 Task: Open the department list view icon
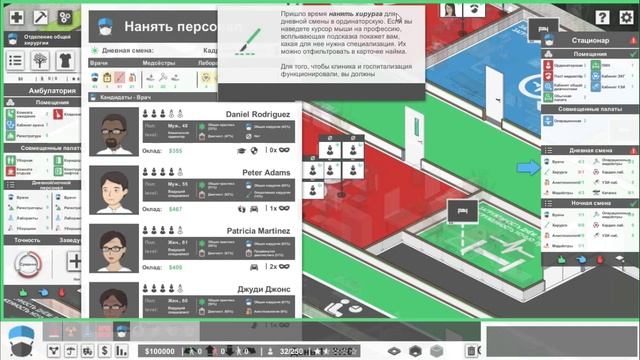click(16, 61)
